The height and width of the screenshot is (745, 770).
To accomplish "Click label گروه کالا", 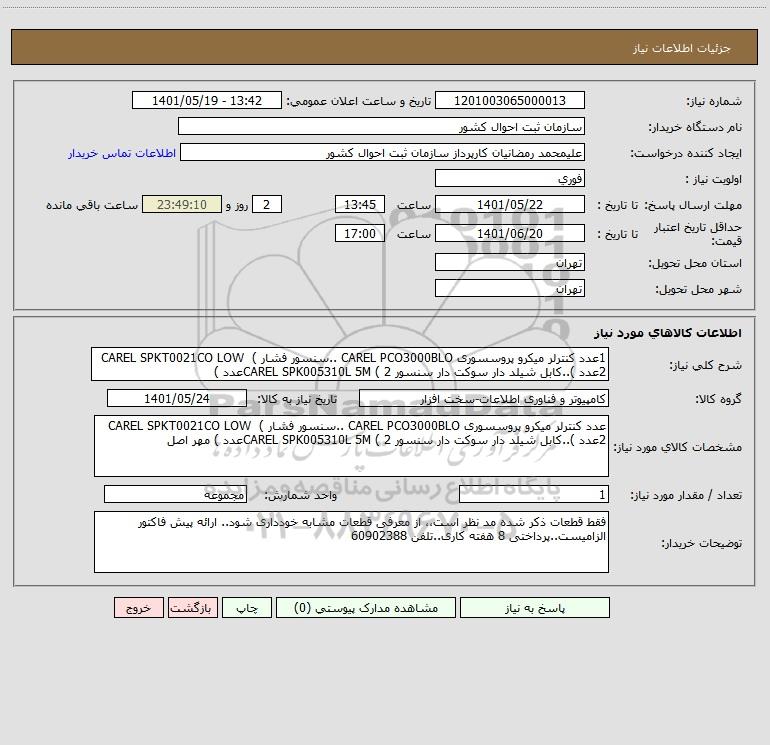I will (x=719, y=399).
